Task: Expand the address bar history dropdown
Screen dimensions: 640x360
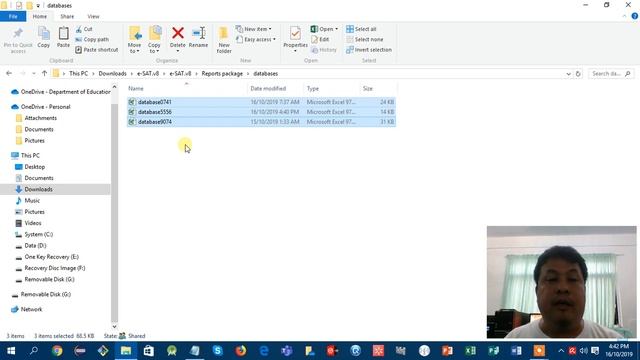Action: click(569, 74)
